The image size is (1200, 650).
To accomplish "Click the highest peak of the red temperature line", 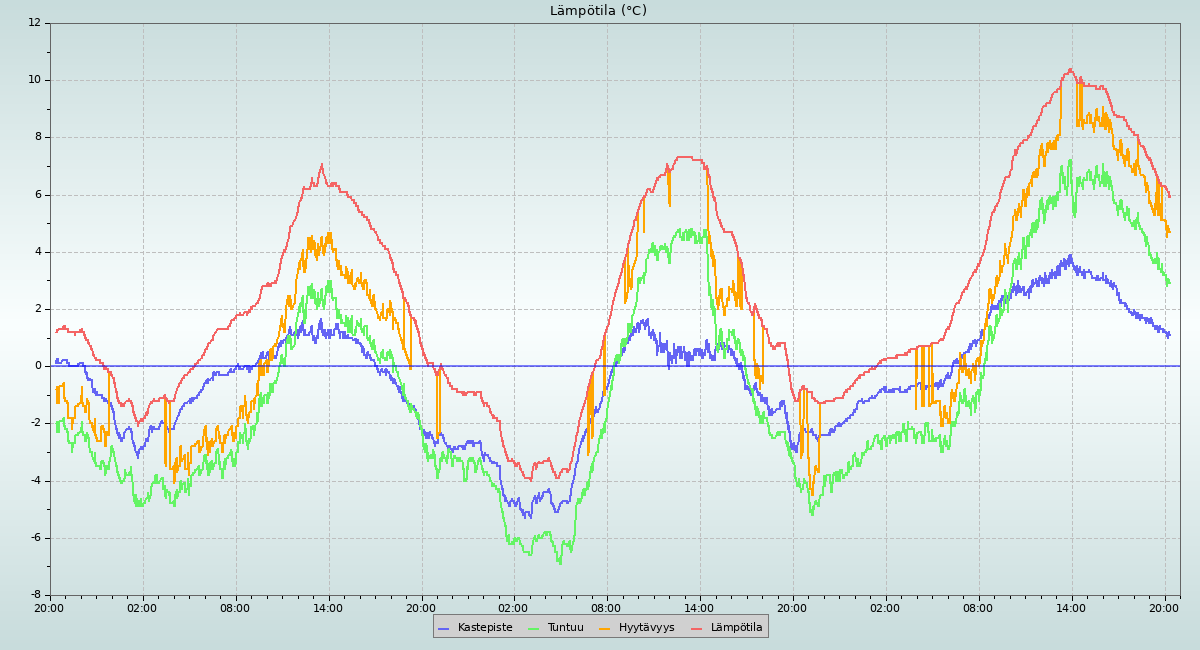I will point(1070,70).
